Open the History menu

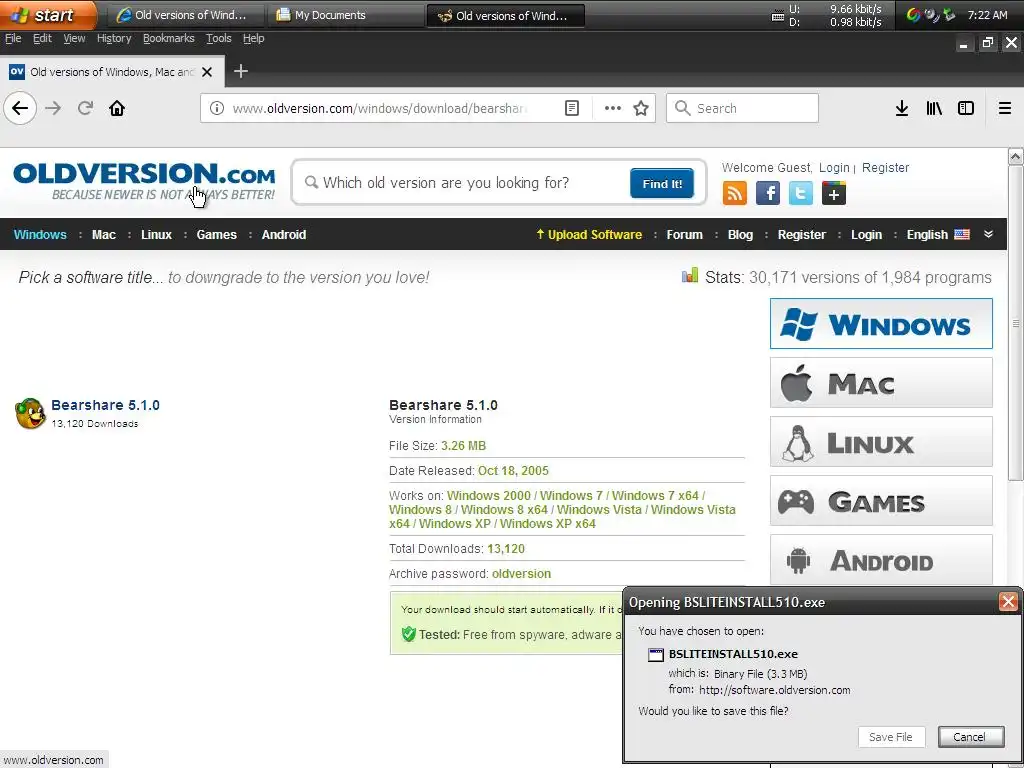point(114,38)
